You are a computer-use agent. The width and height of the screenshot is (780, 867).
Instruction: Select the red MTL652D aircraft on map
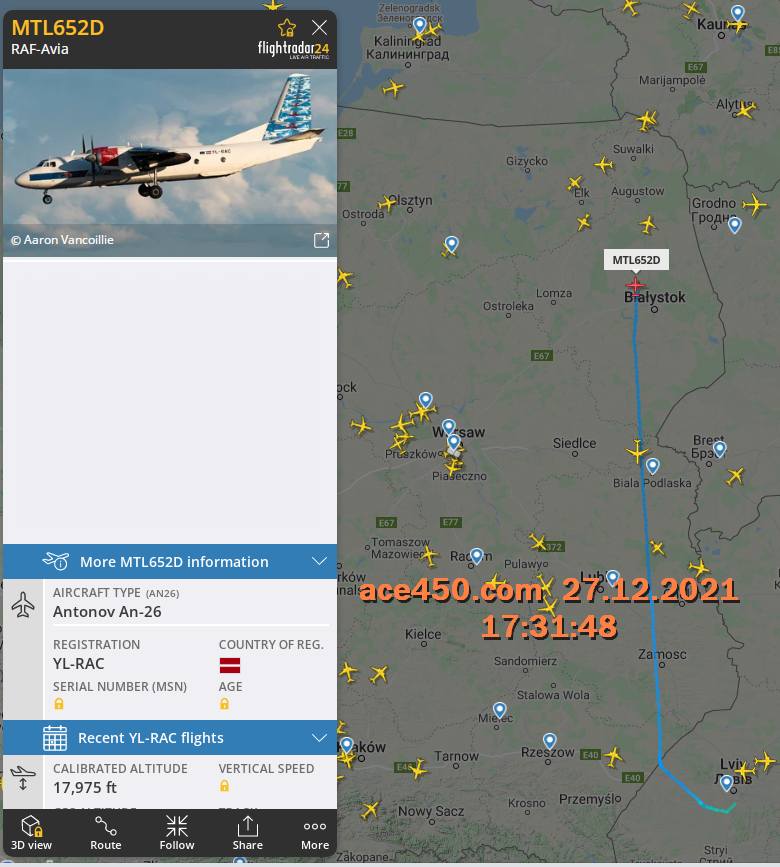(x=635, y=285)
